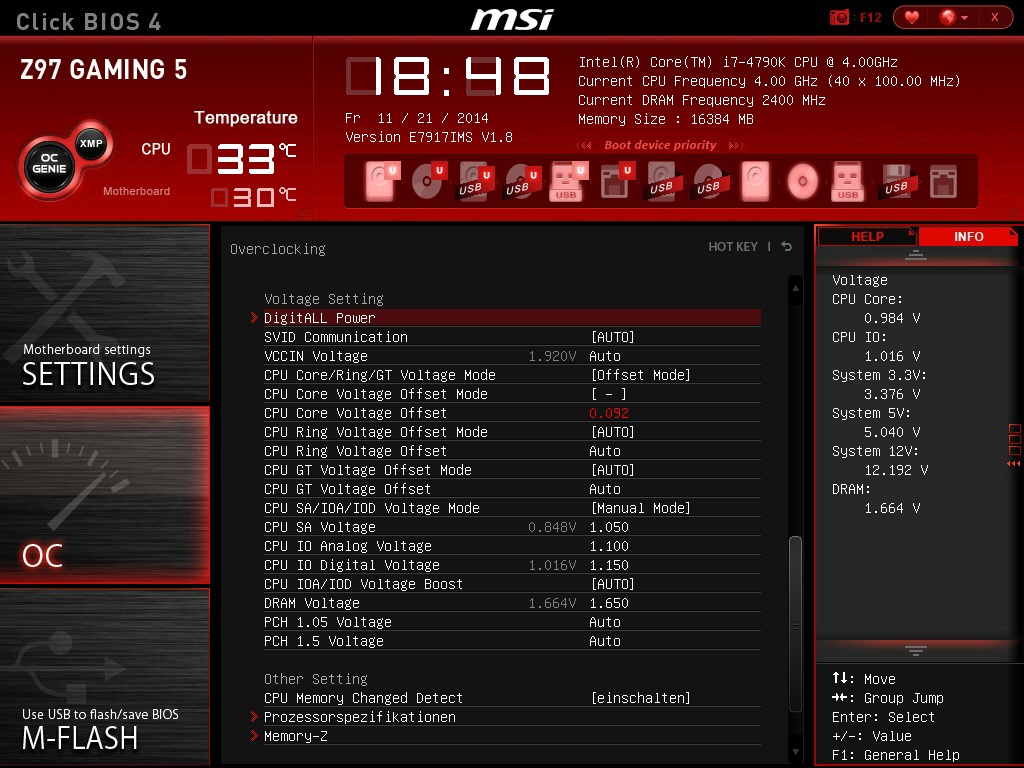Select the UEFI USB key boot icon
The width and height of the screenshot is (1024, 768).
click(x=569, y=181)
